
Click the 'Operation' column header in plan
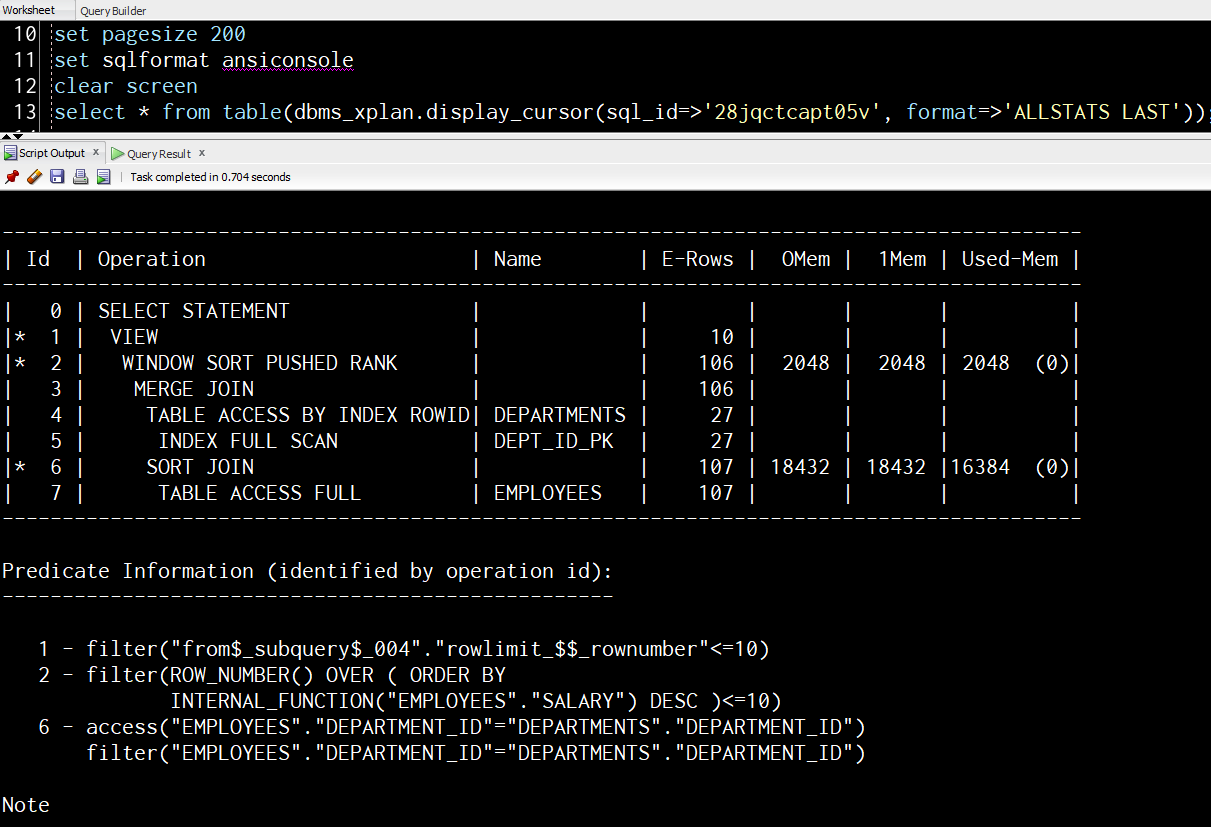coord(152,259)
